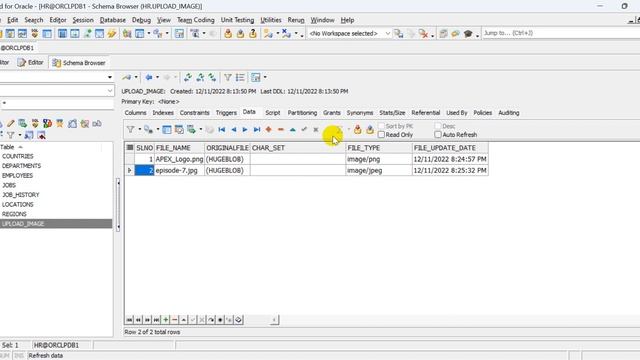Expand dropdown next to delete workspace icon

(432, 35)
